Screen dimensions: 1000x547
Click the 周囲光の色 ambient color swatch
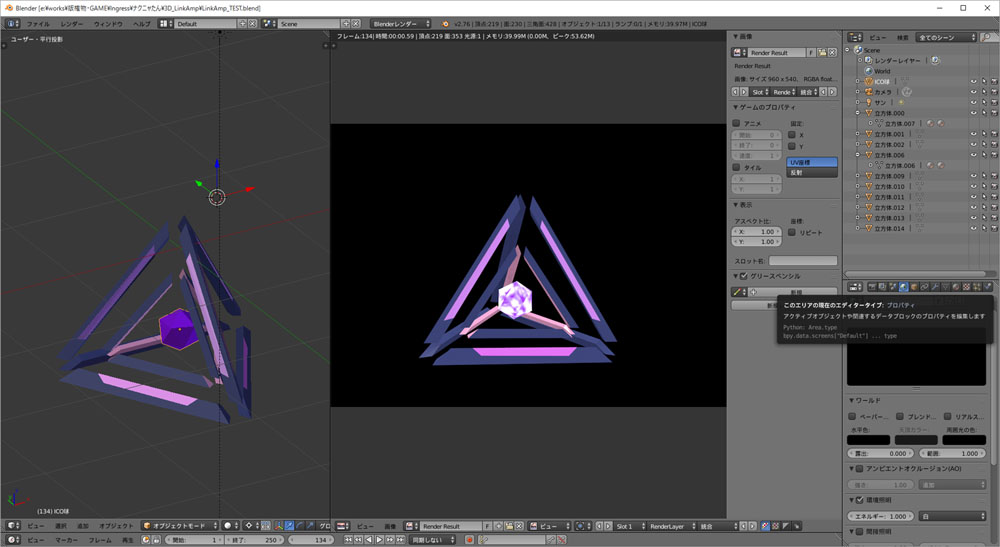click(x=964, y=440)
